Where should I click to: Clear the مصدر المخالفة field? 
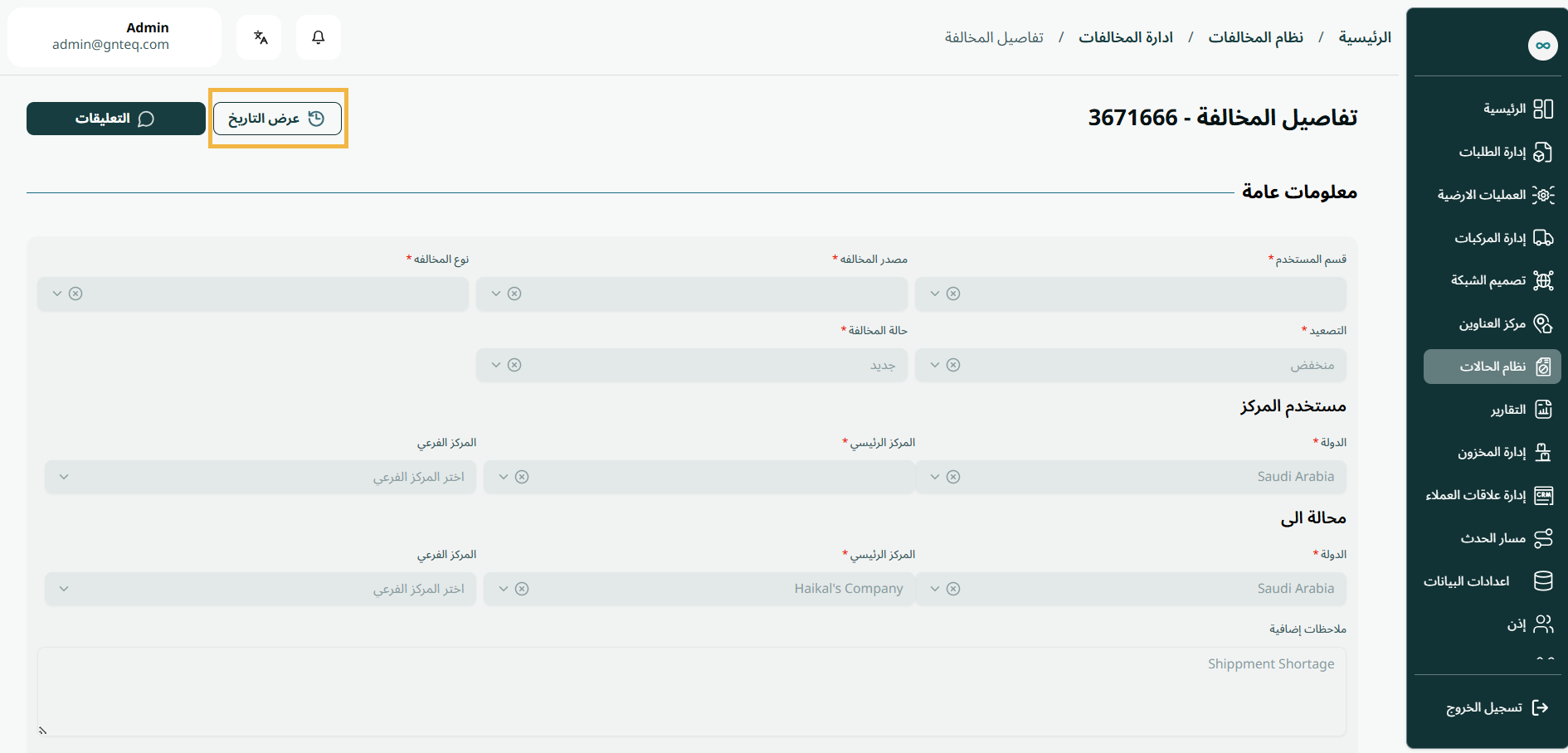(x=514, y=294)
